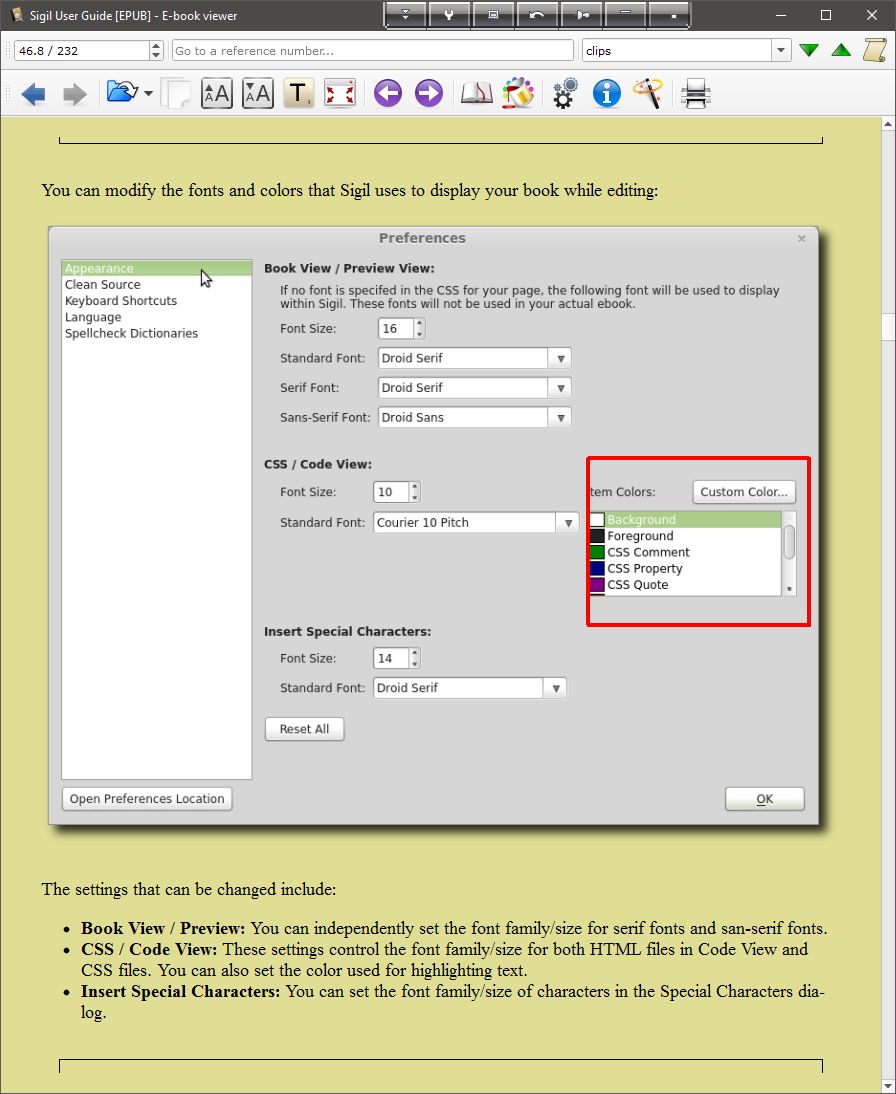
Task: Adjust the Code View Font Size 10 spinner
Action: click(415, 492)
